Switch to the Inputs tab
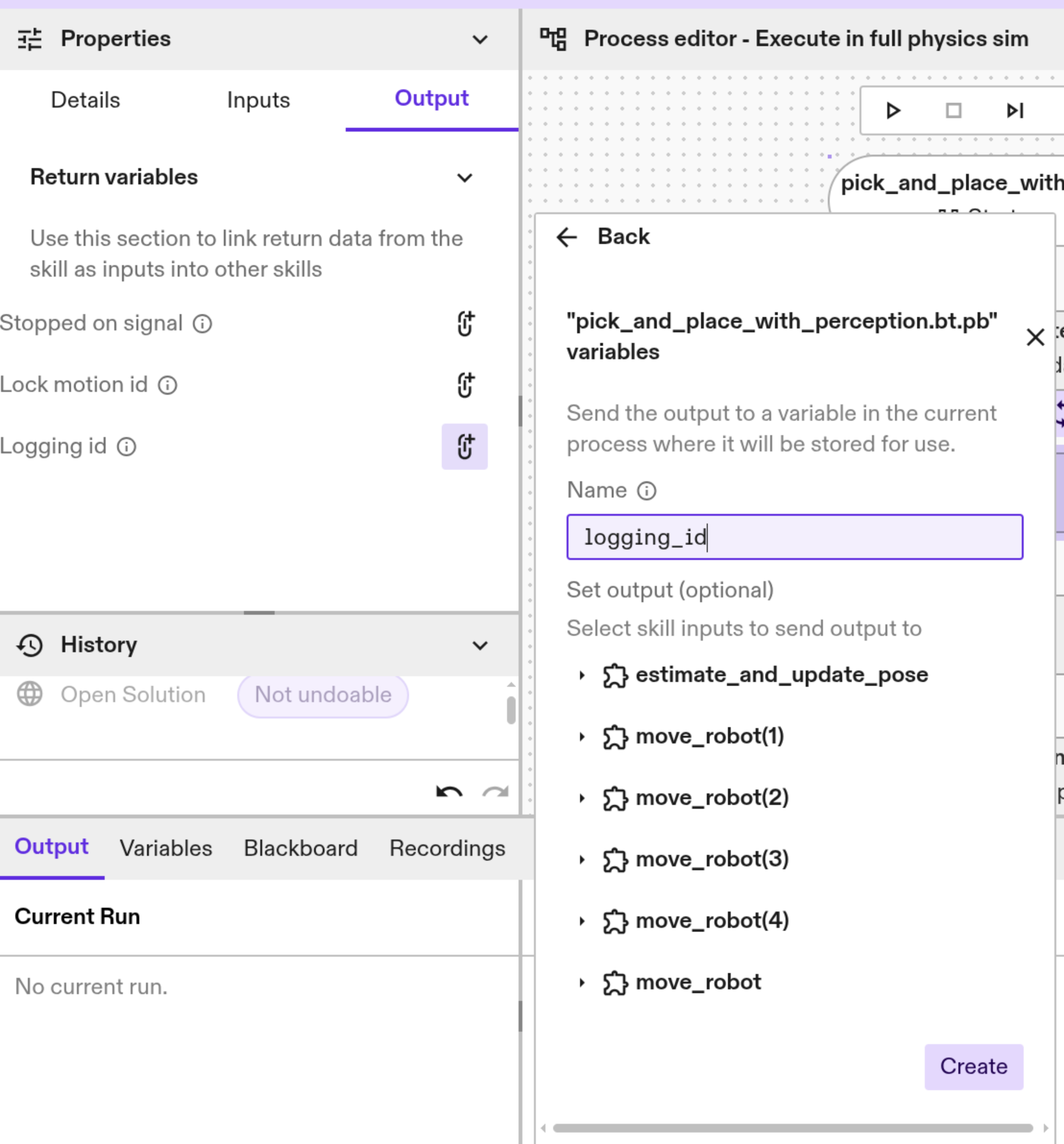The height and width of the screenshot is (1144, 1064). [x=258, y=100]
